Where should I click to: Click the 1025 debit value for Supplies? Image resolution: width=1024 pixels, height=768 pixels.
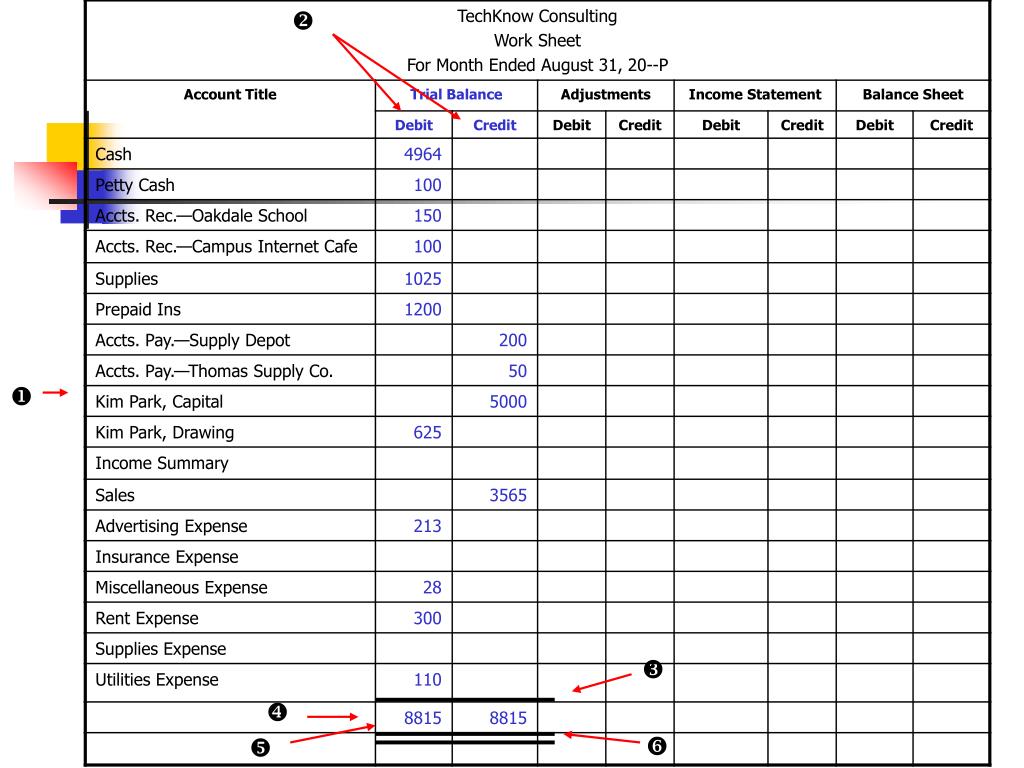point(423,279)
